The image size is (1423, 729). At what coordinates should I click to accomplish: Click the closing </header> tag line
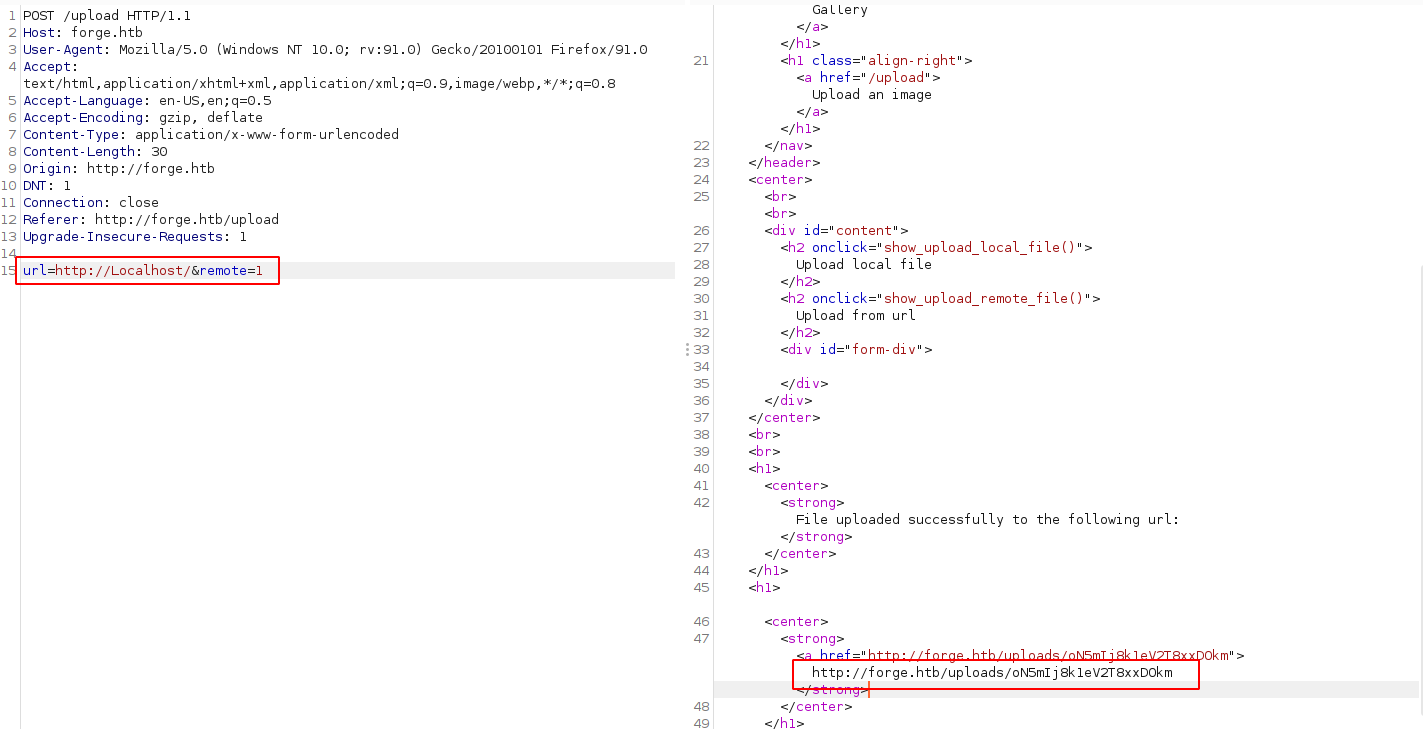tap(784, 163)
